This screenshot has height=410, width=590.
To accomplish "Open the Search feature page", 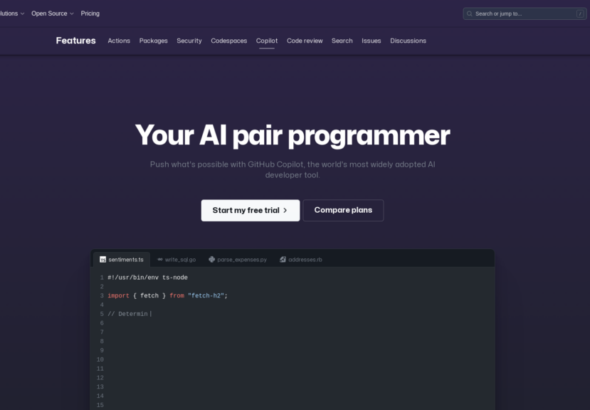I will tap(342, 41).
